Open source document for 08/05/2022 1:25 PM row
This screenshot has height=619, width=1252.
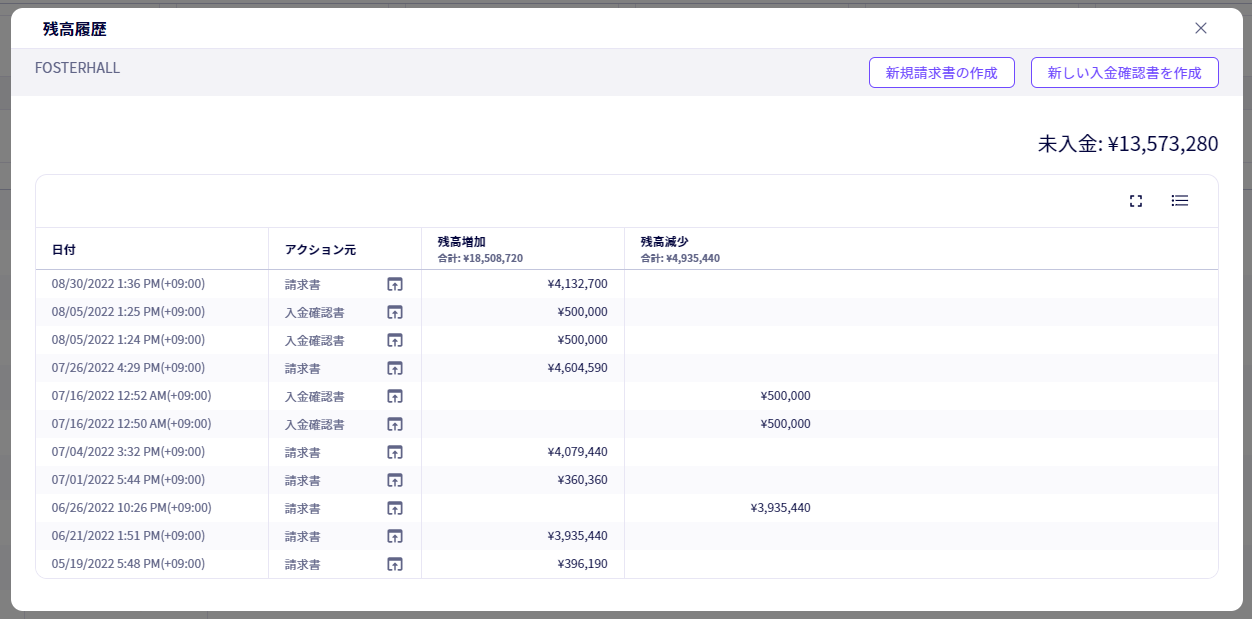(395, 312)
